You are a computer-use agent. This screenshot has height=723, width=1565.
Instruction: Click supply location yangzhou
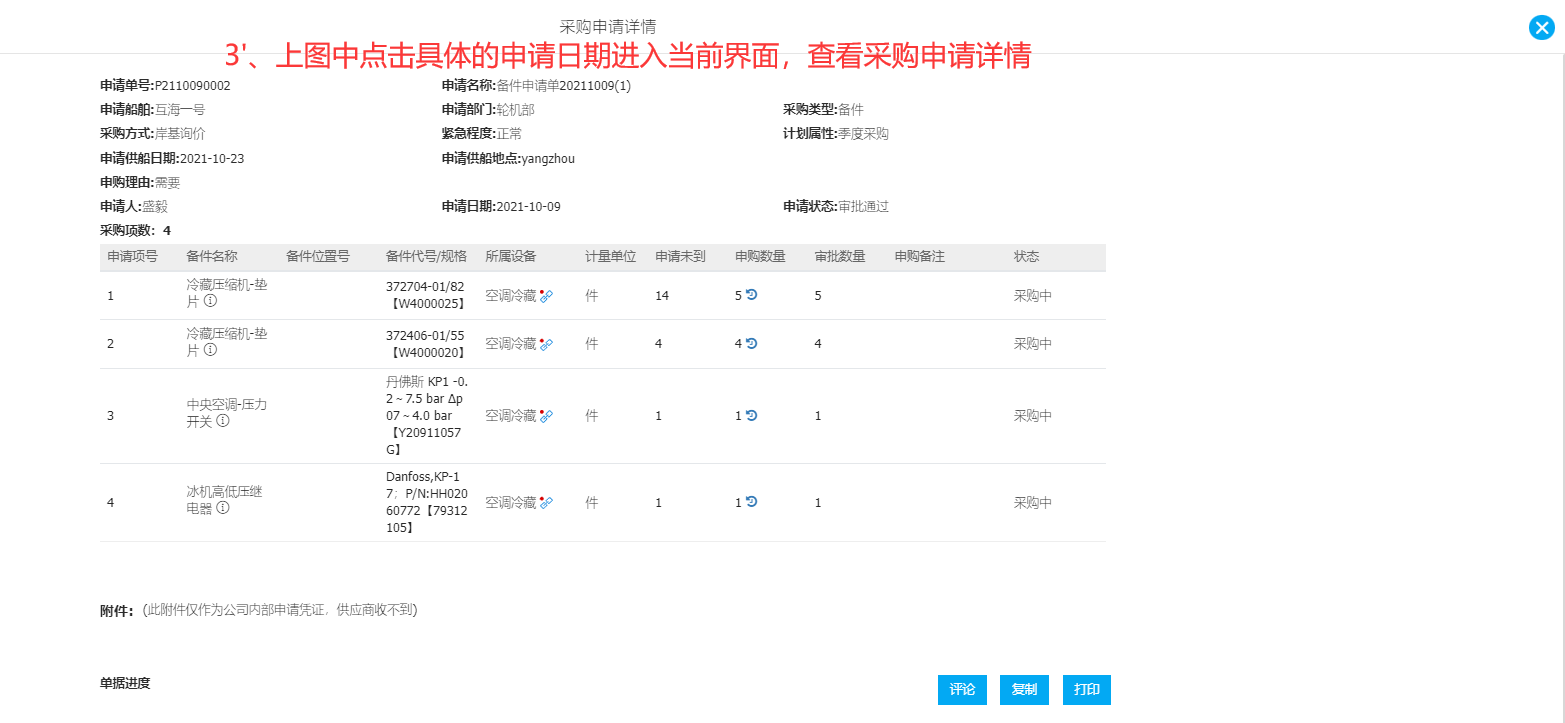pos(548,159)
